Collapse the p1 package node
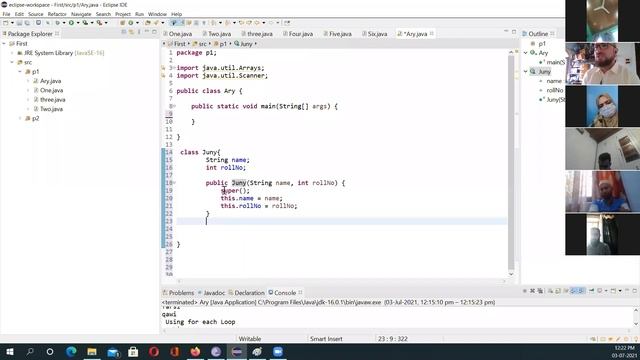640x360 pixels. pos(20,71)
